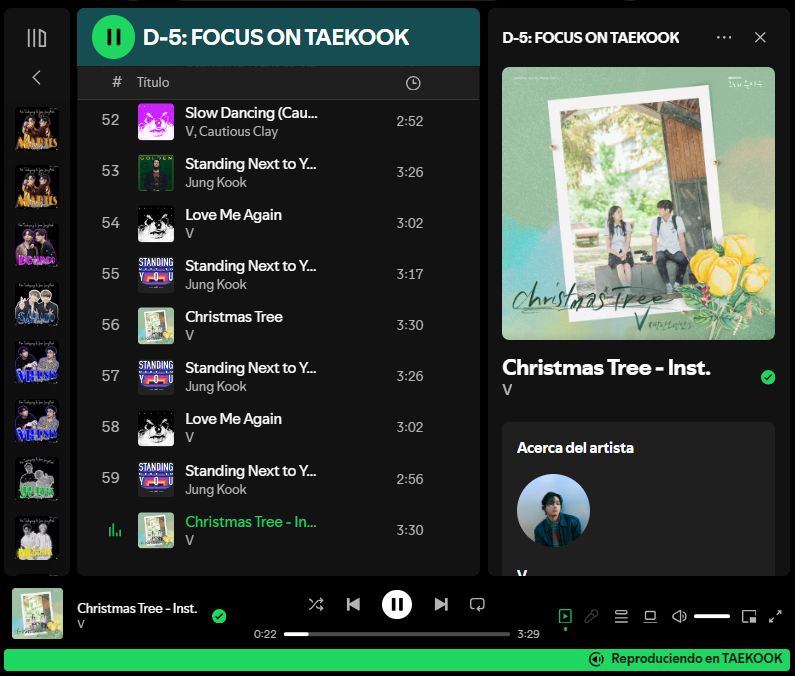The width and height of the screenshot is (795, 676).
Task: Open Reproduciendo en TAEKOOK device bar
Action: pos(396,659)
